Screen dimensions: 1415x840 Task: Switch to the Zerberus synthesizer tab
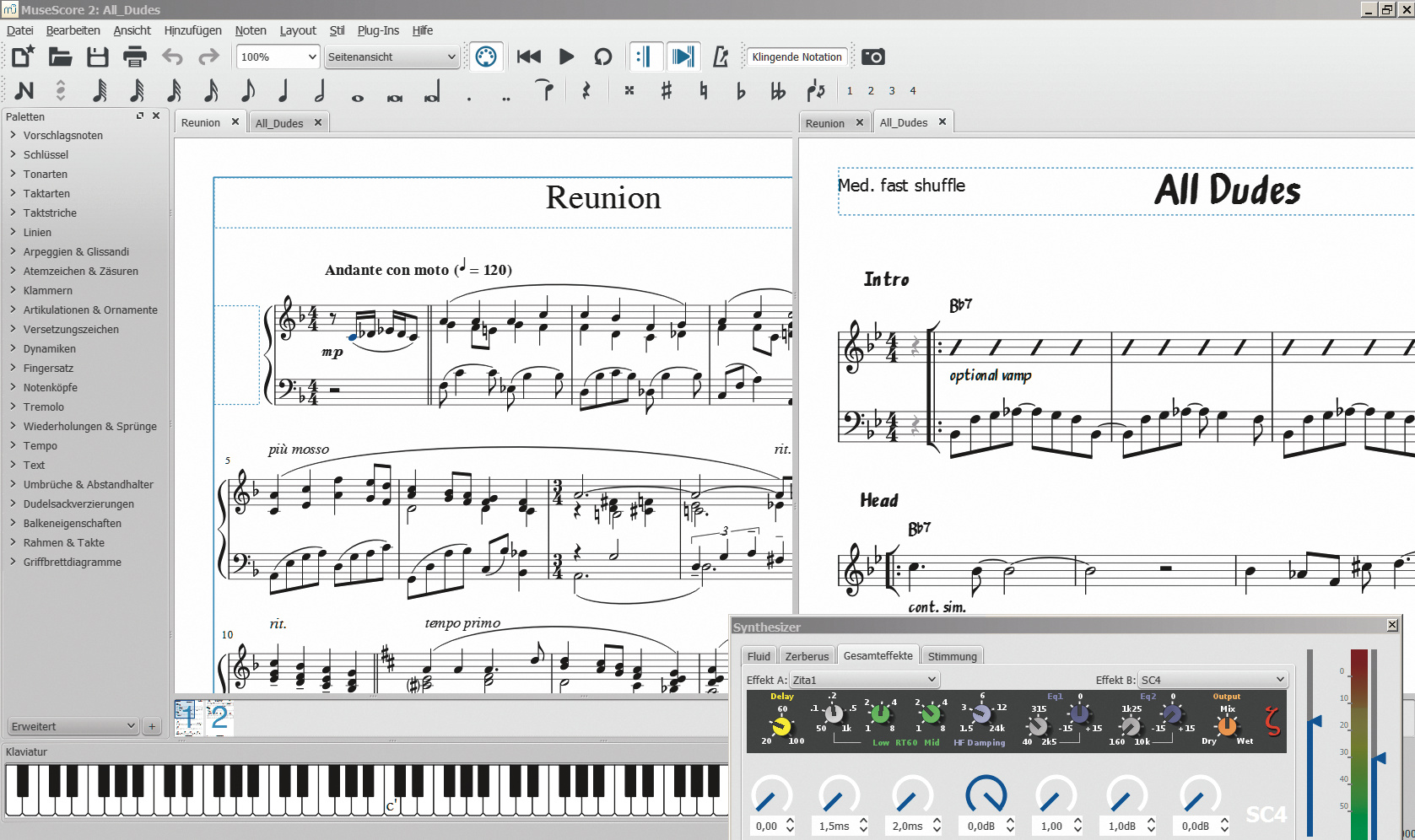[807, 656]
